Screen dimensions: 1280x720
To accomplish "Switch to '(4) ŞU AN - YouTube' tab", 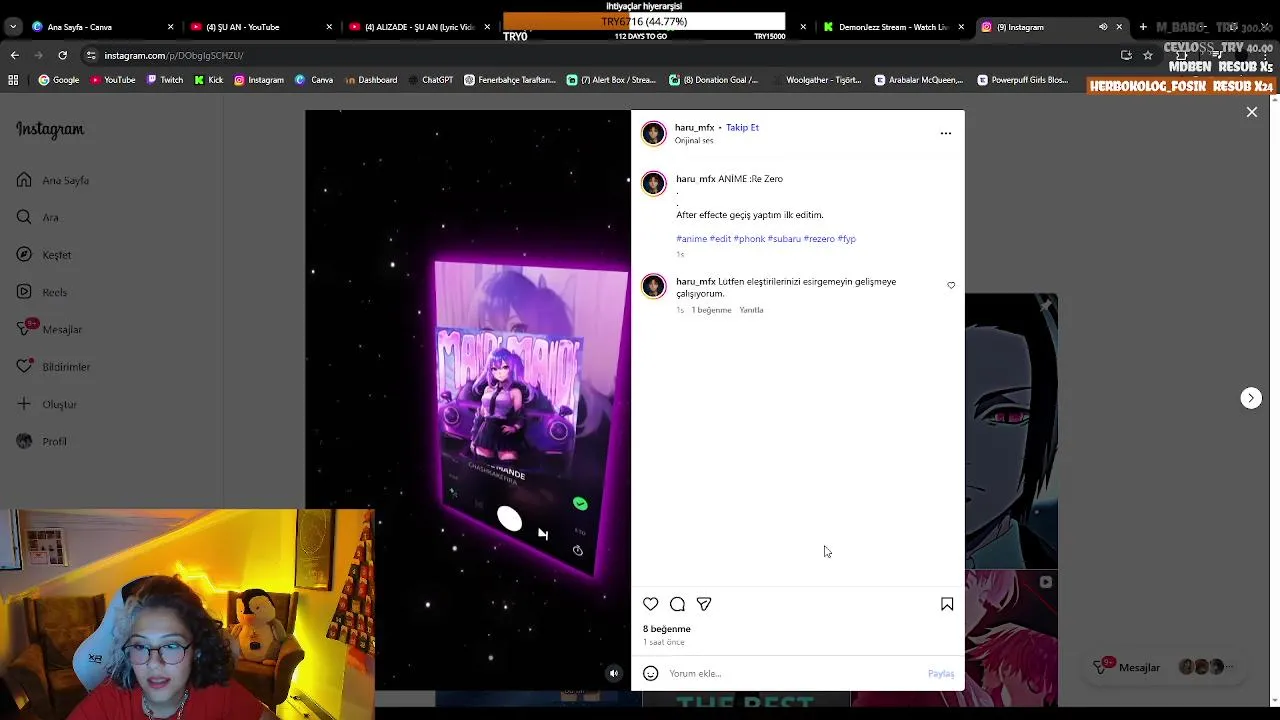I will click(x=260, y=27).
